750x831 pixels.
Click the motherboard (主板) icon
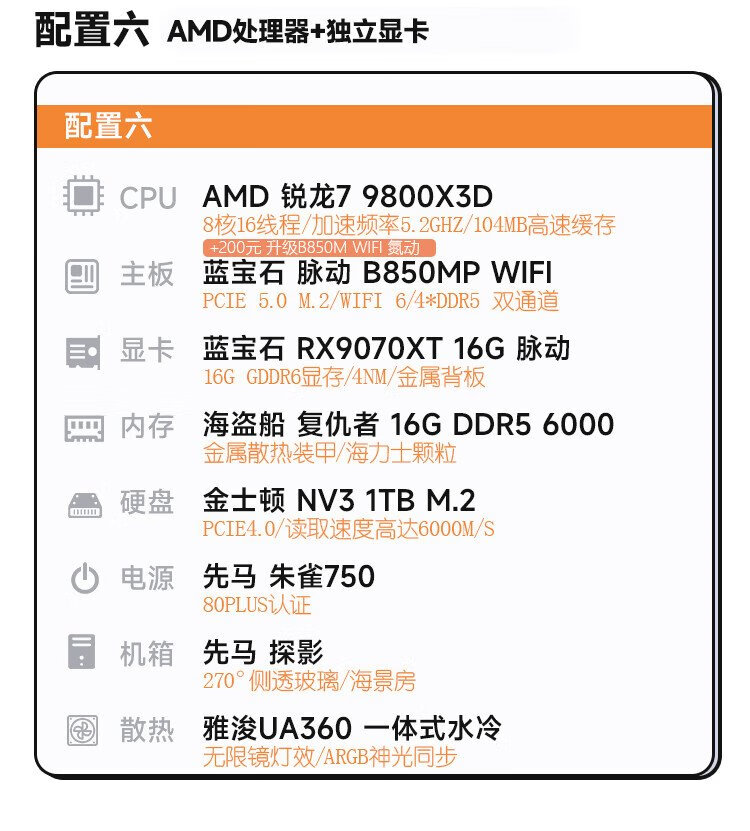click(x=83, y=274)
